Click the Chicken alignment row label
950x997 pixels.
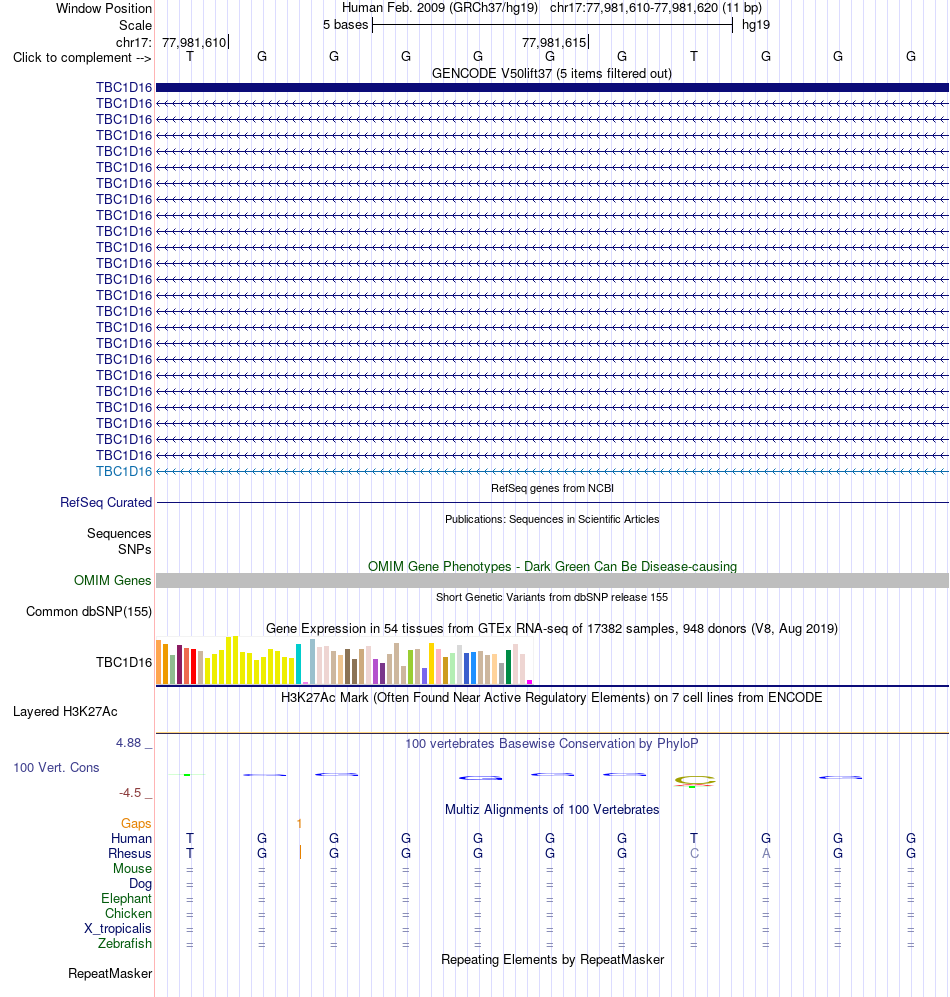[x=128, y=914]
